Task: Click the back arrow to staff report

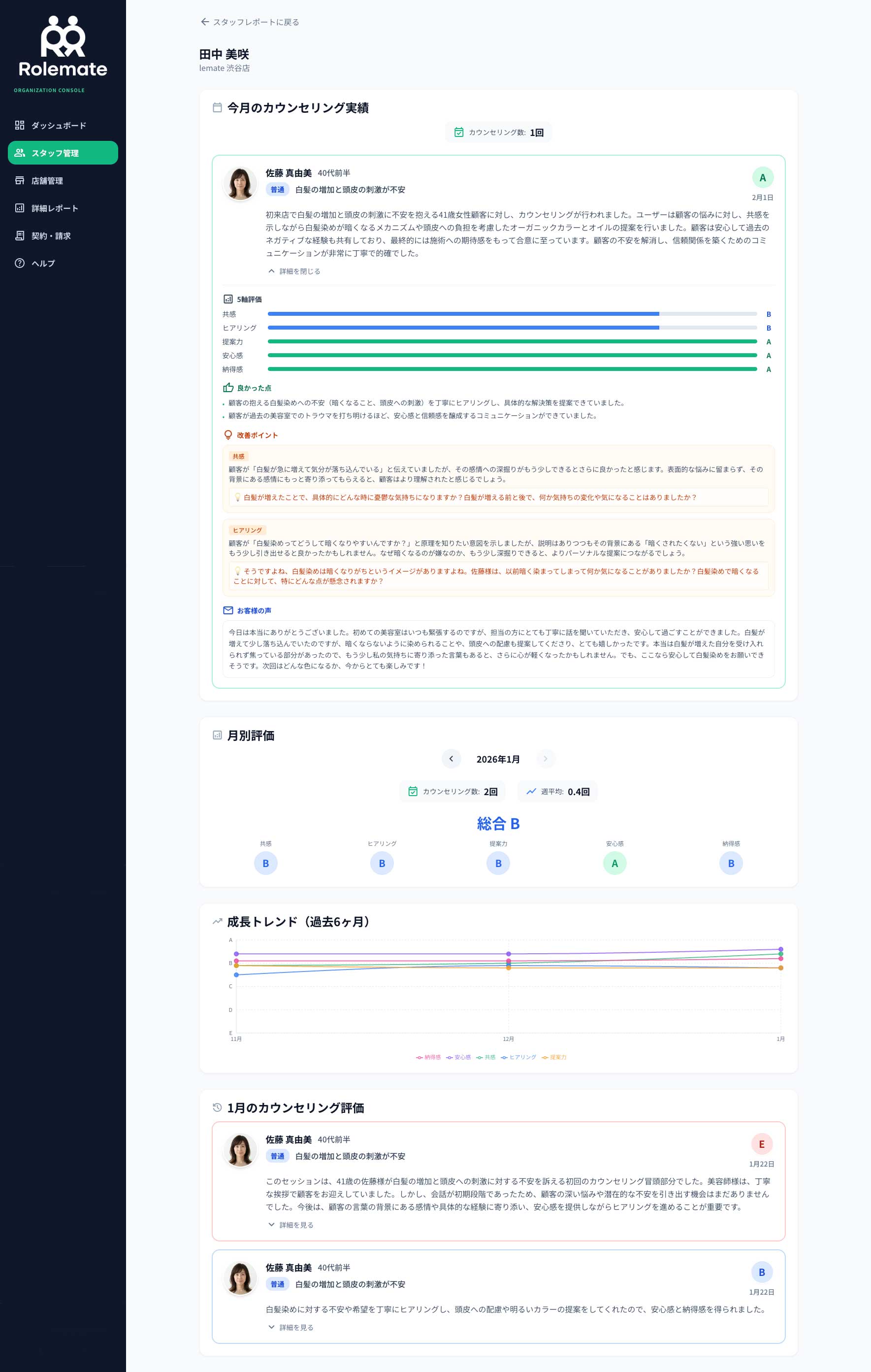Action: click(205, 22)
